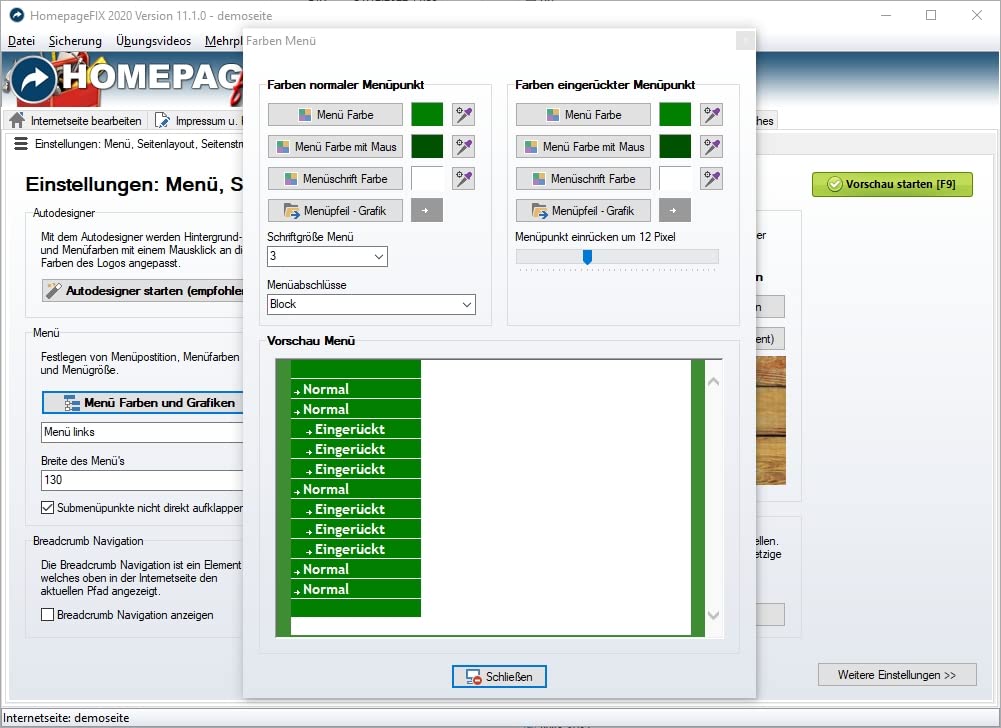Open the Menü links position dropdown

pos(142,432)
